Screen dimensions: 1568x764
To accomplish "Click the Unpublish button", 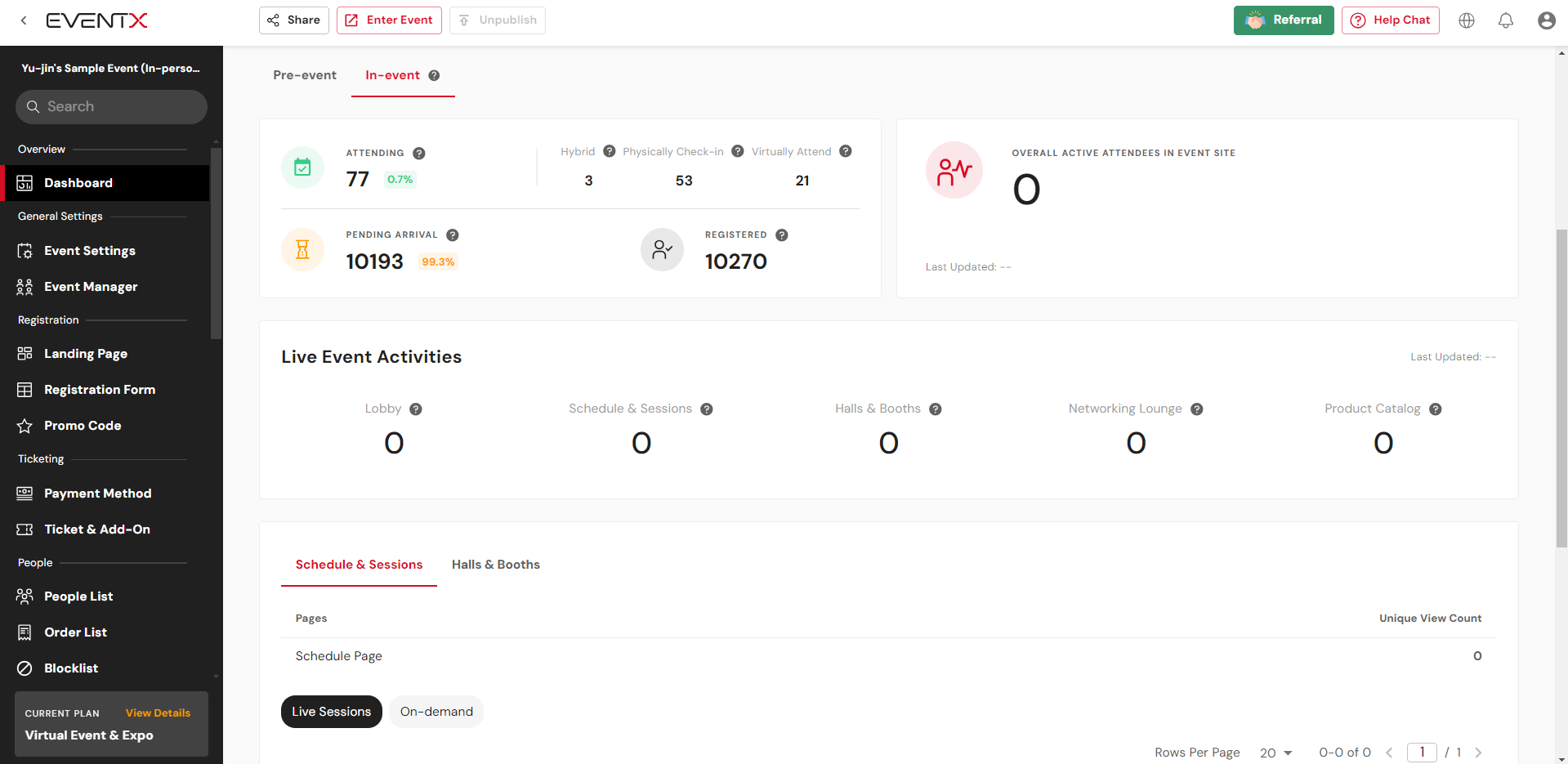I will 498,20.
